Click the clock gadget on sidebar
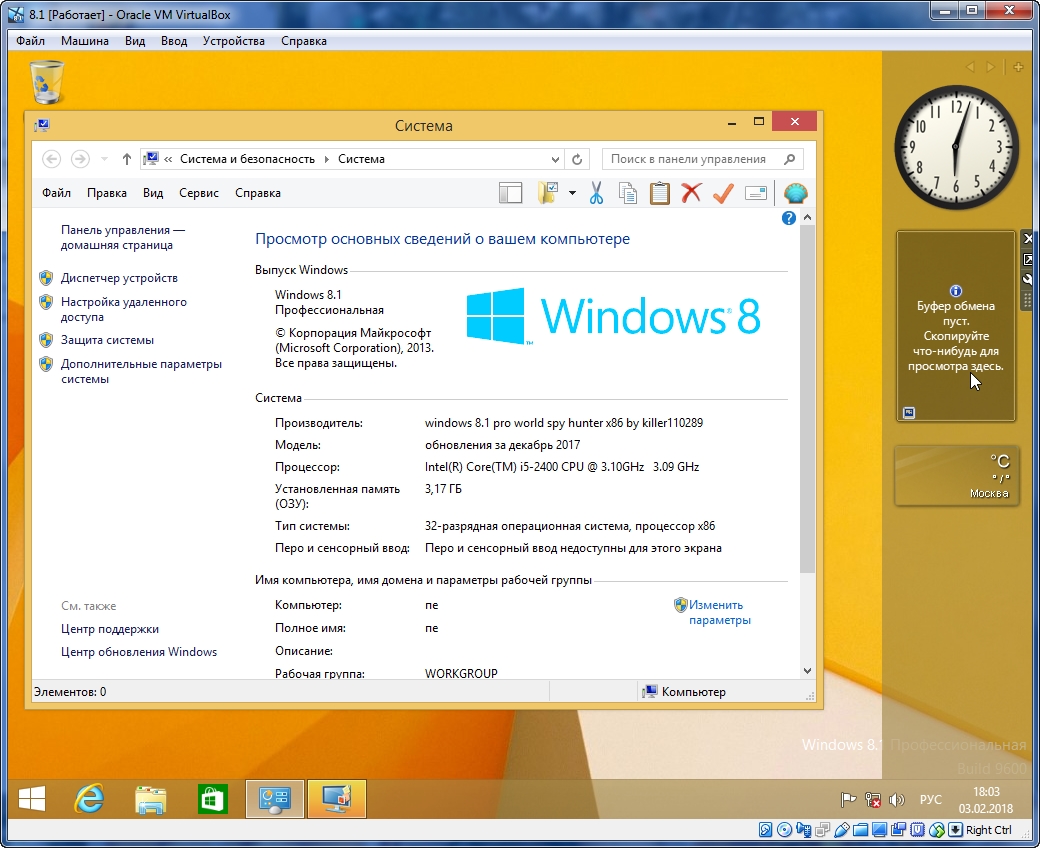 [x=956, y=147]
